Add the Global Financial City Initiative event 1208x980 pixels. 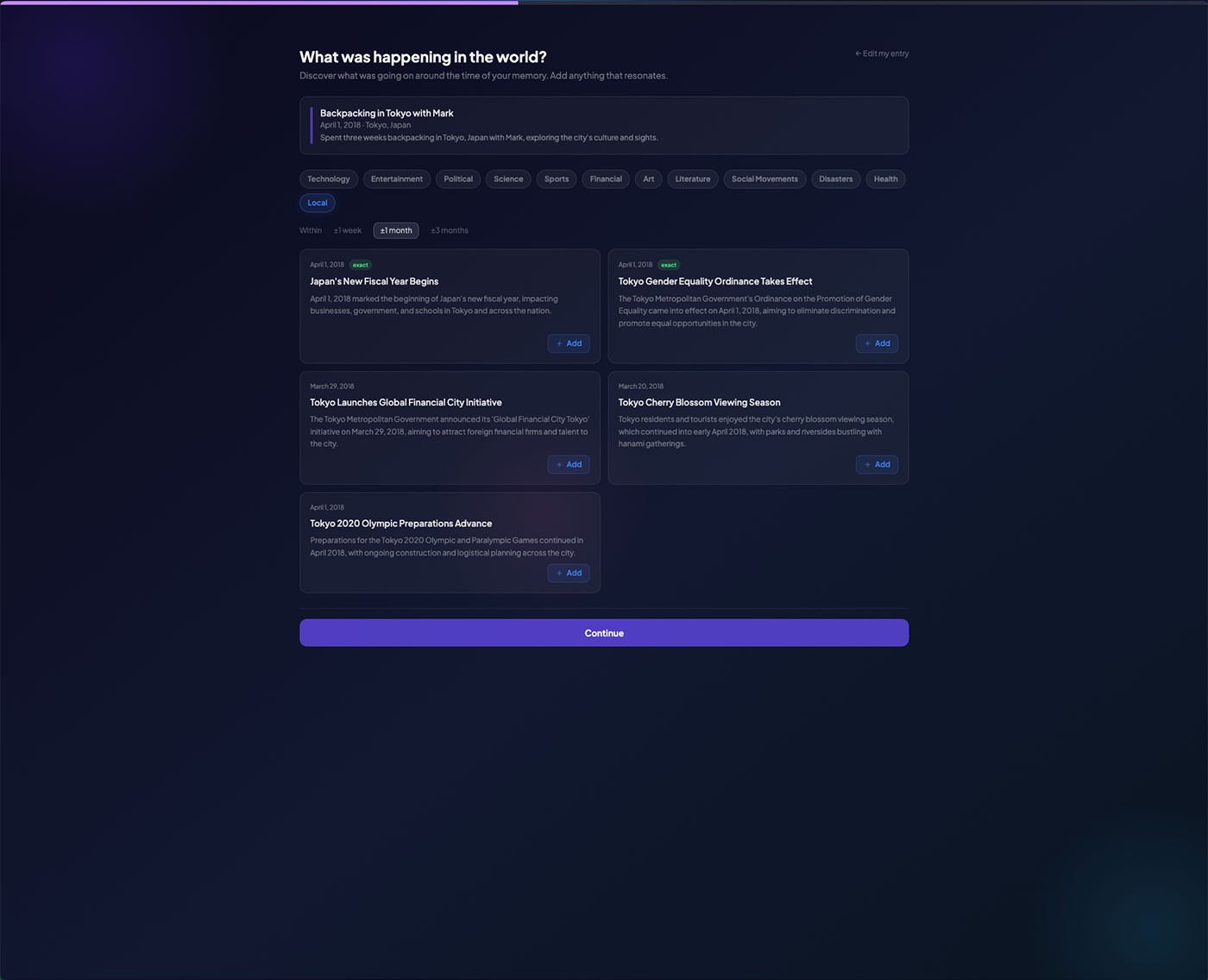[569, 465]
